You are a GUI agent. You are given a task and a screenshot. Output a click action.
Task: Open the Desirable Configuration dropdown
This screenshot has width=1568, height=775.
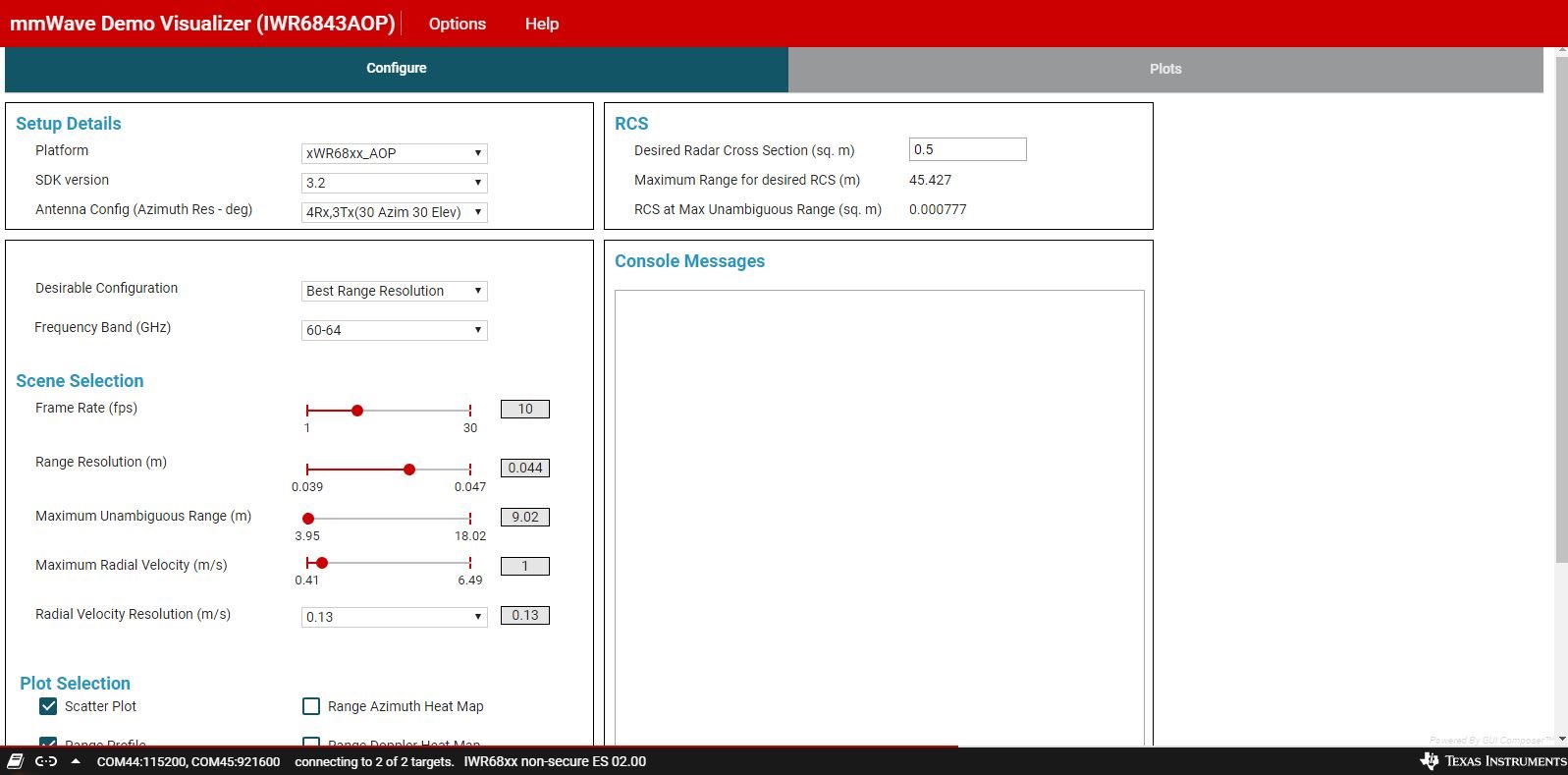[x=395, y=291]
